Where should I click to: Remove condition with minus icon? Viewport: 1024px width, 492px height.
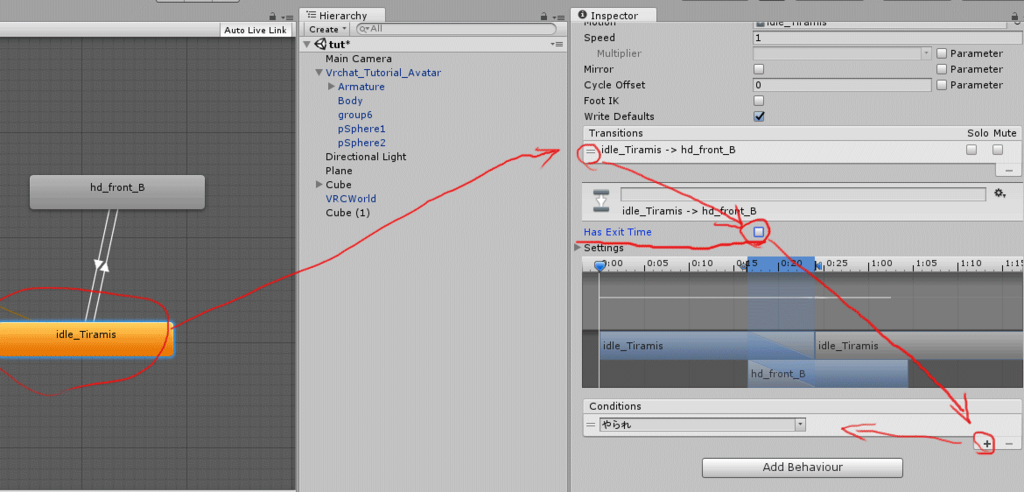tap(1009, 444)
